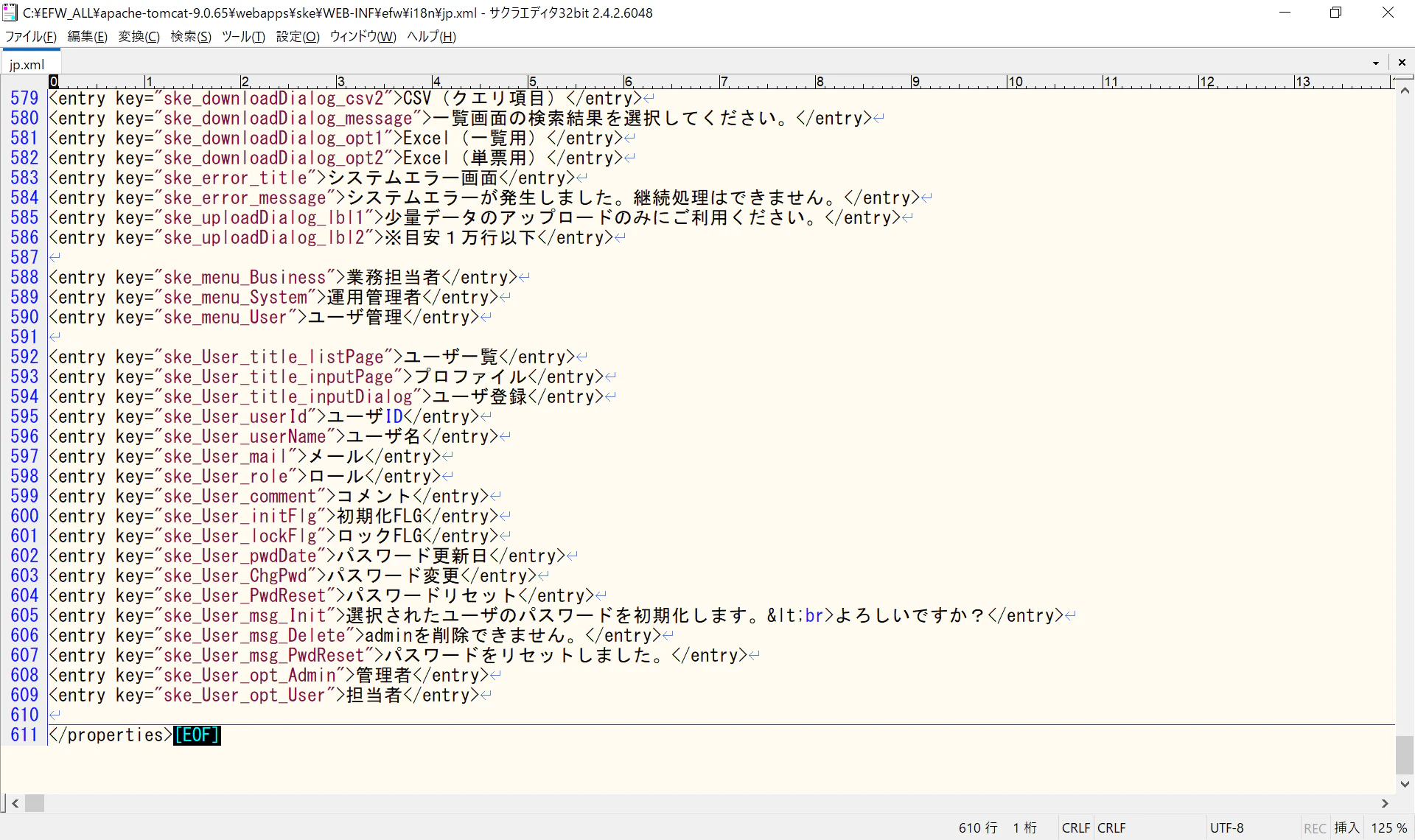The height and width of the screenshot is (840, 1415).
Task: Click ruler mark 5 on the column ruler
Action: 533,81
